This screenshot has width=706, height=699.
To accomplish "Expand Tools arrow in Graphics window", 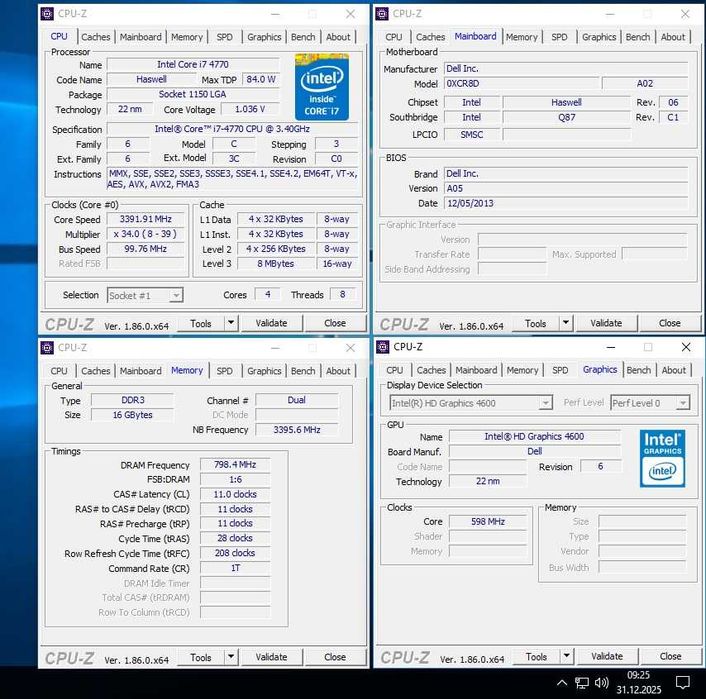I will click(x=566, y=656).
